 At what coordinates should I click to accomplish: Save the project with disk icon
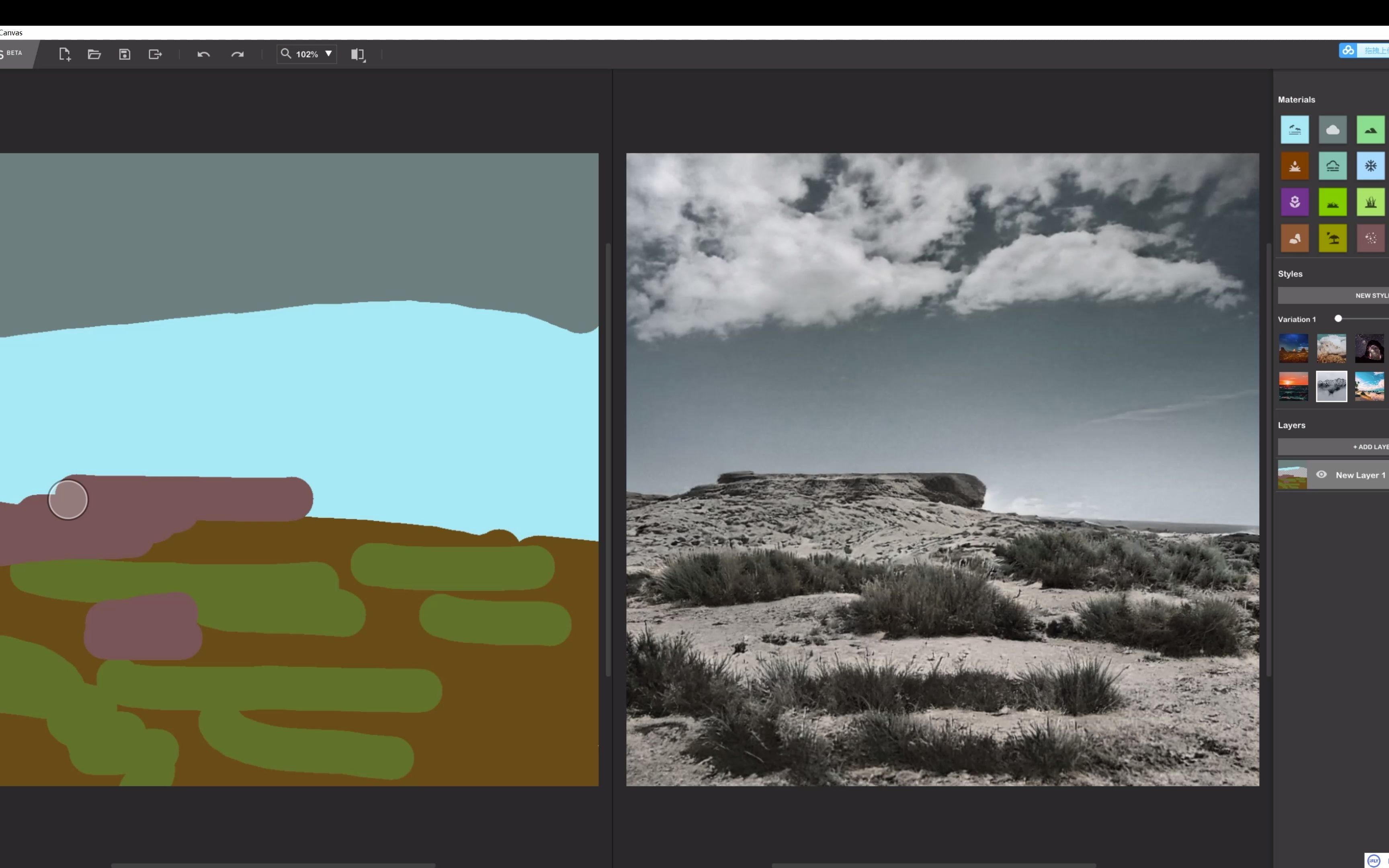(x=125, y=55)
